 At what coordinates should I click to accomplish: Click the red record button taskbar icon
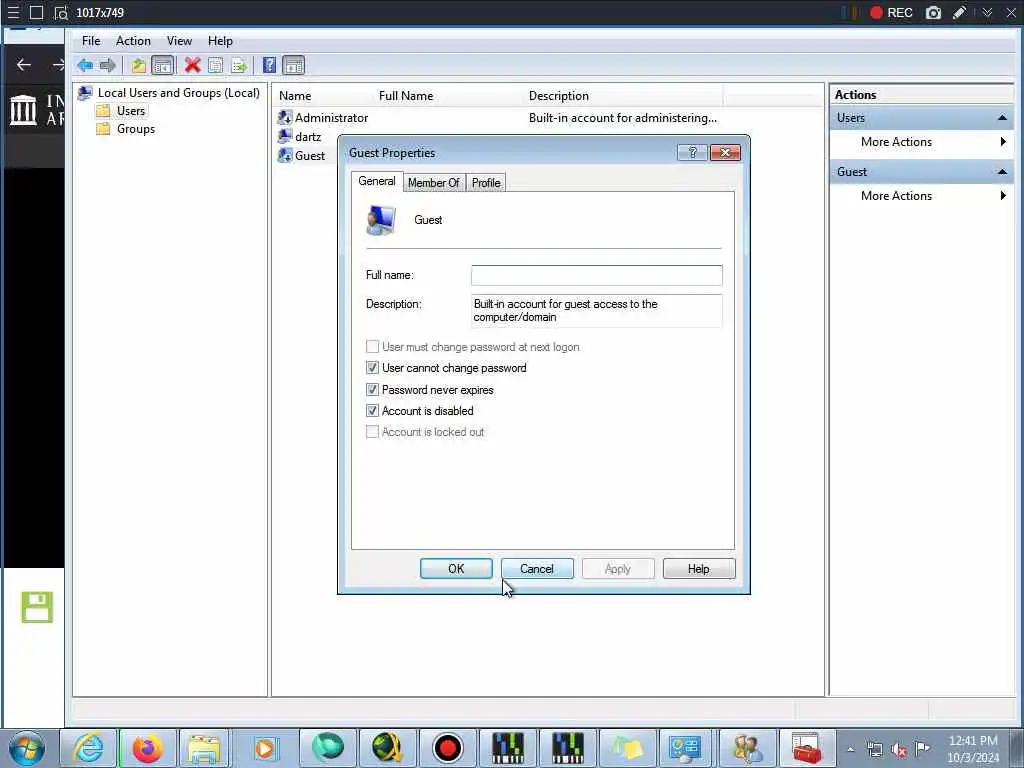point(447,748)
